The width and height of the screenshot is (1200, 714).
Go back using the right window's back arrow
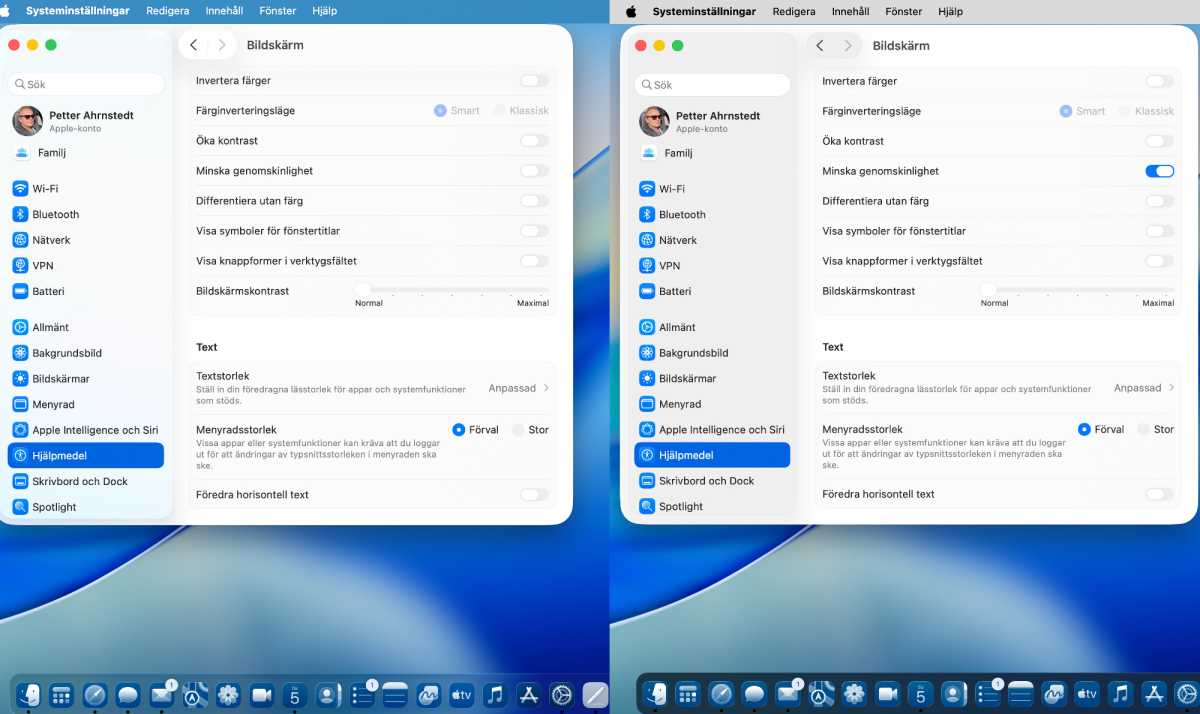(820, 46)
